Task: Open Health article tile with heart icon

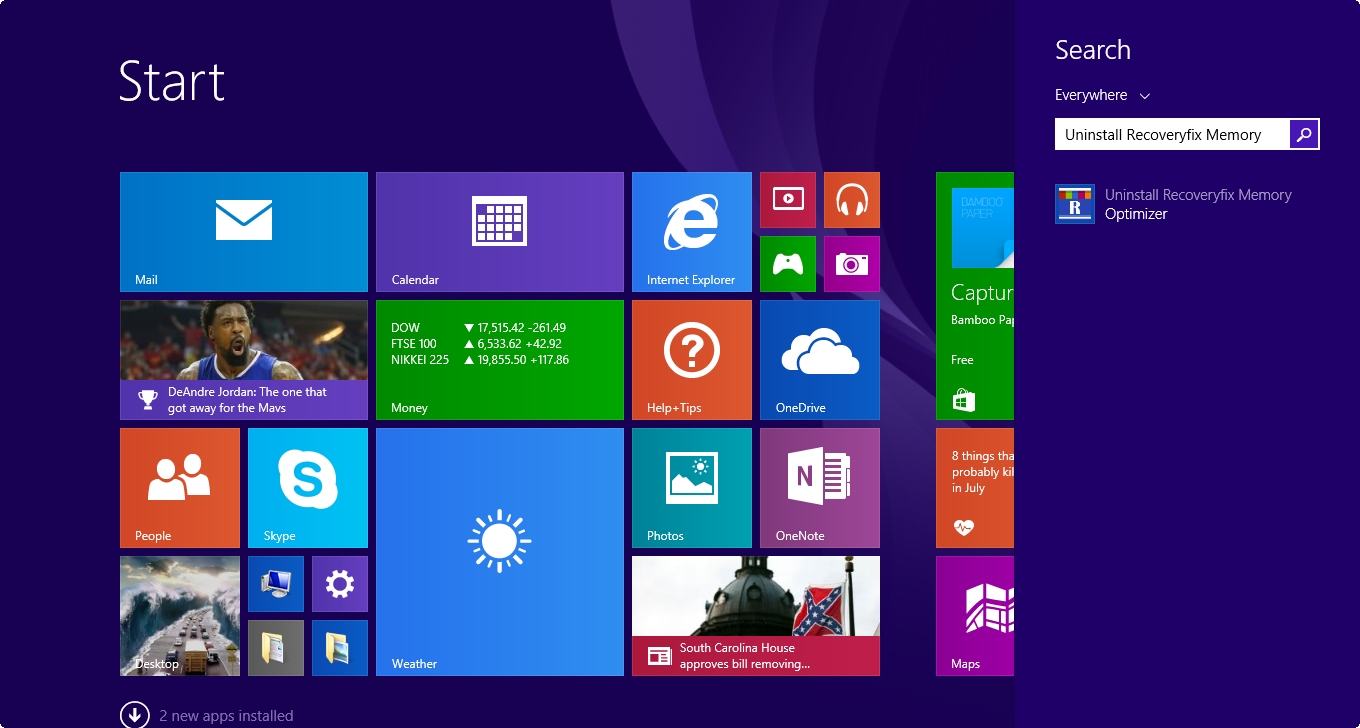Action: 975,488
